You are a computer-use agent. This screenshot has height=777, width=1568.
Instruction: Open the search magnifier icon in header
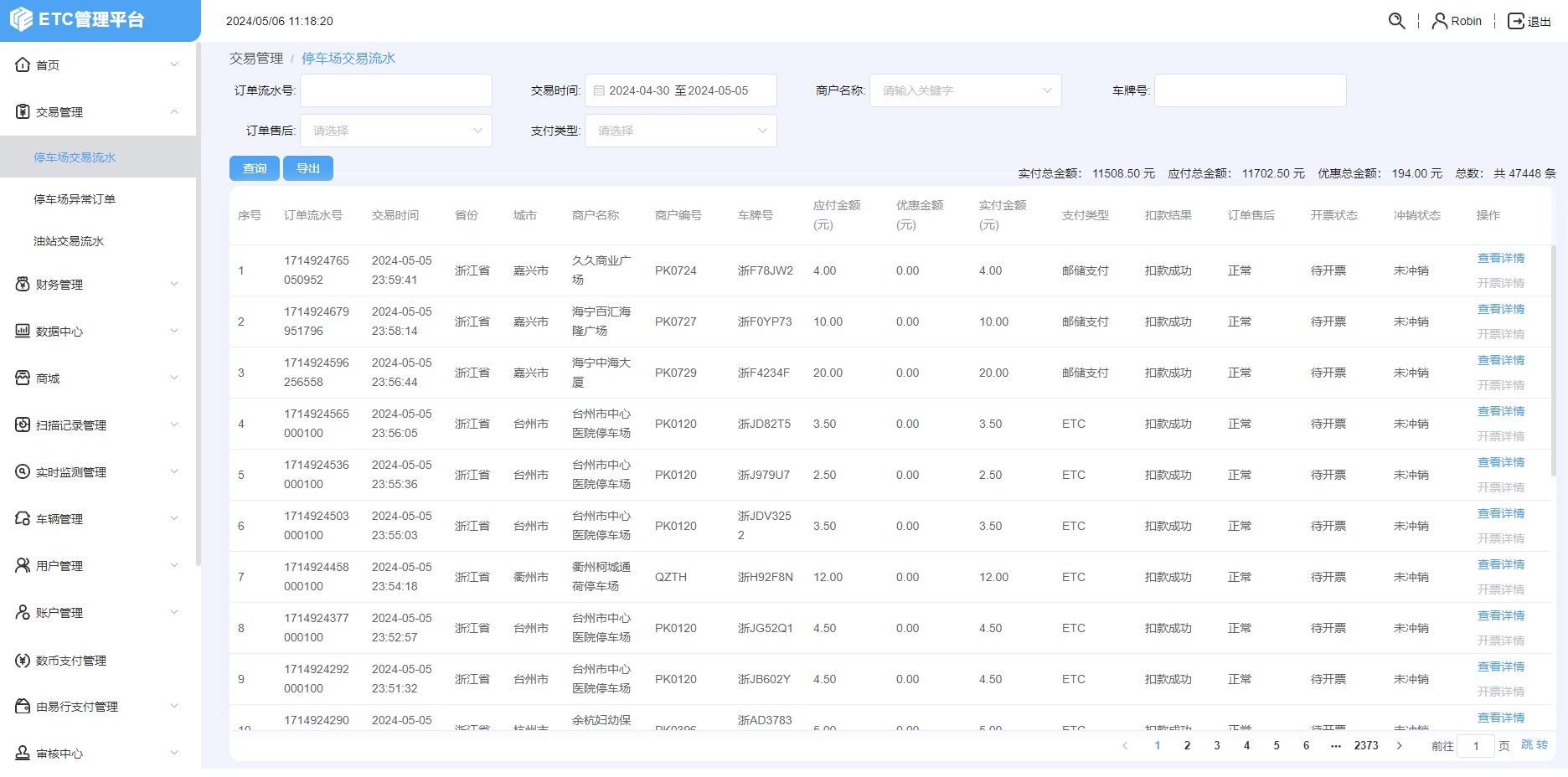click(x=1396, y=21)
